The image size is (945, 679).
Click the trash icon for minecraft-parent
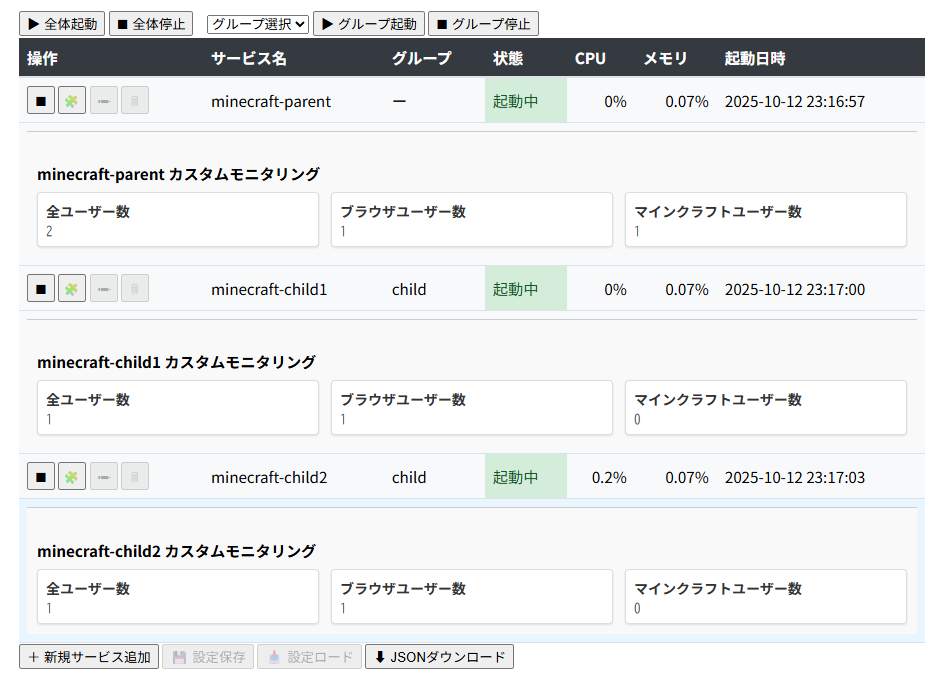(x=134, y=100)
